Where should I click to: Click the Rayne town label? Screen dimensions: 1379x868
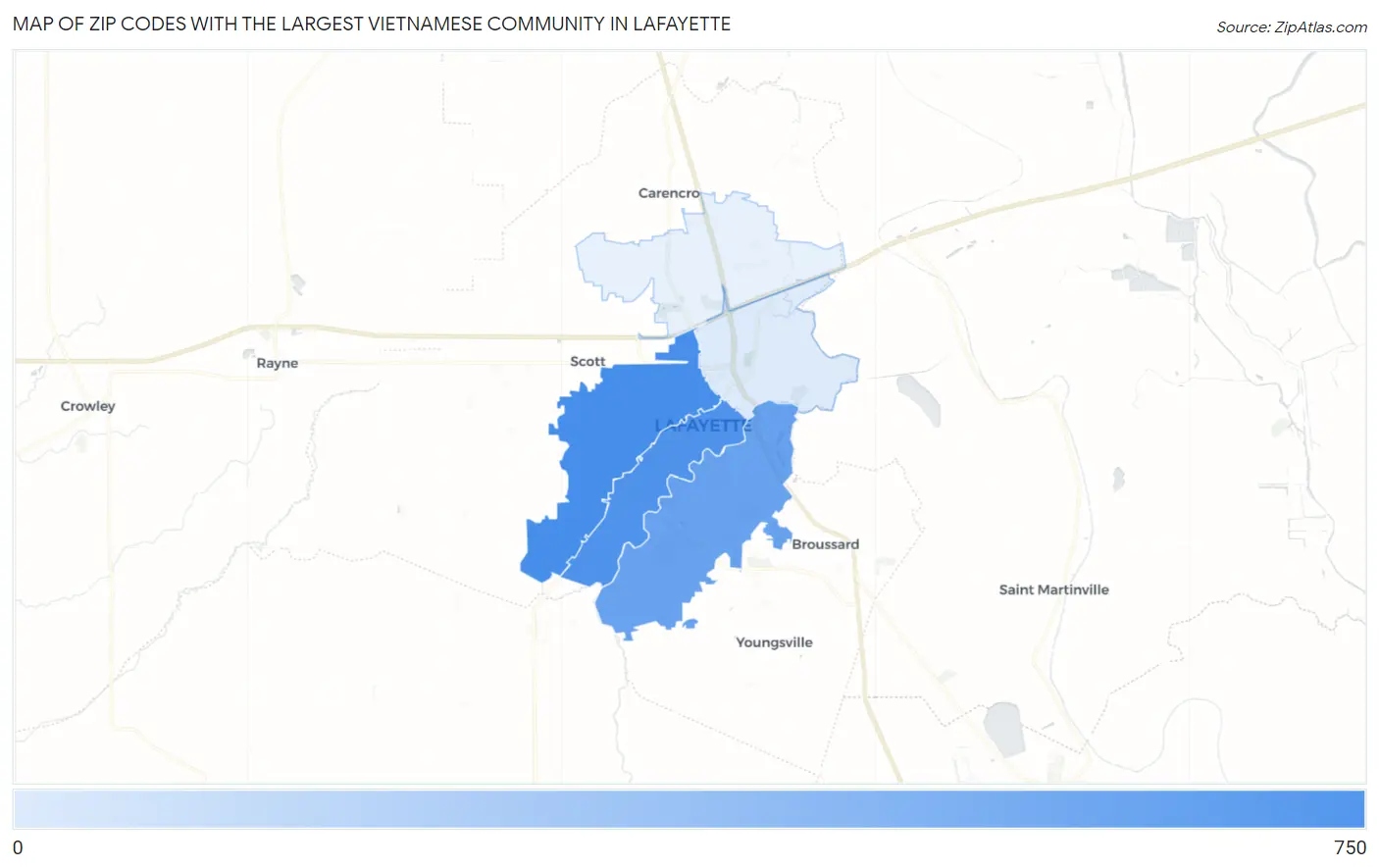coord(278,363)
